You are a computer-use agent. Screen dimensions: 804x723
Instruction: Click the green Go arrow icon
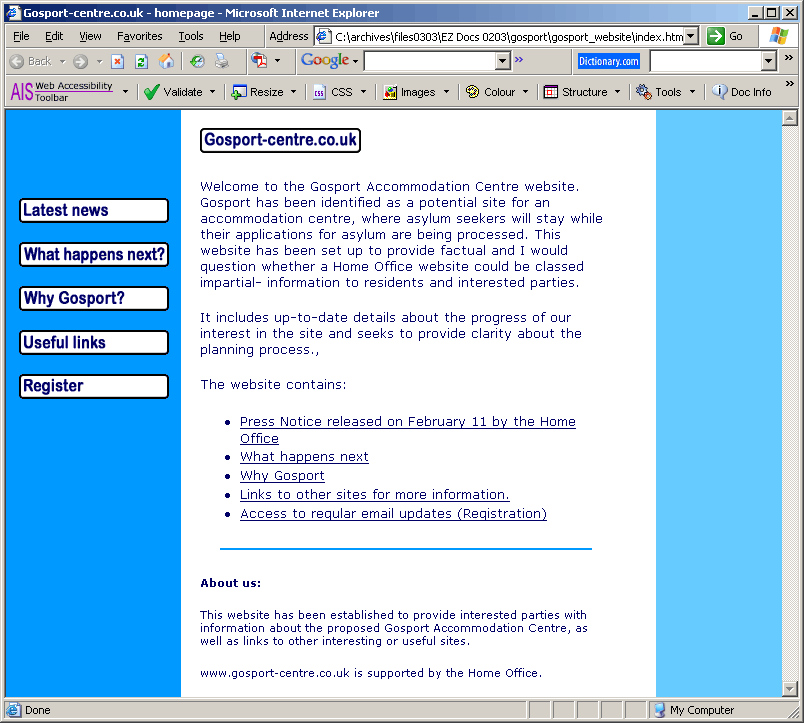coord(715,36)
